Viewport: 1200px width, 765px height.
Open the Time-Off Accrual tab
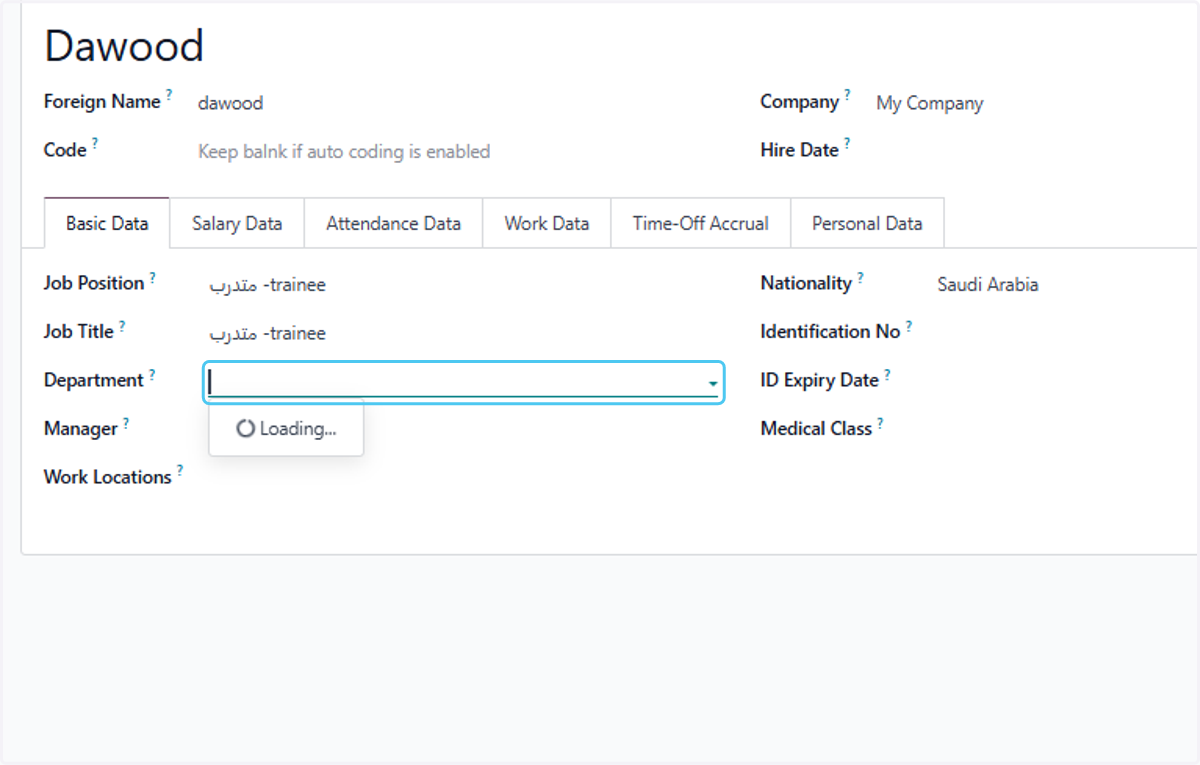[701, 223]
